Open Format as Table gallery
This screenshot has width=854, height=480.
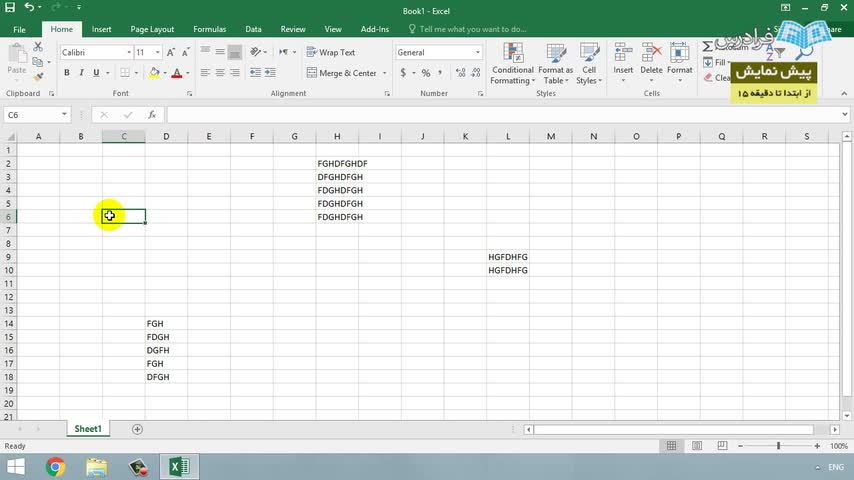[x=556, y=64]
